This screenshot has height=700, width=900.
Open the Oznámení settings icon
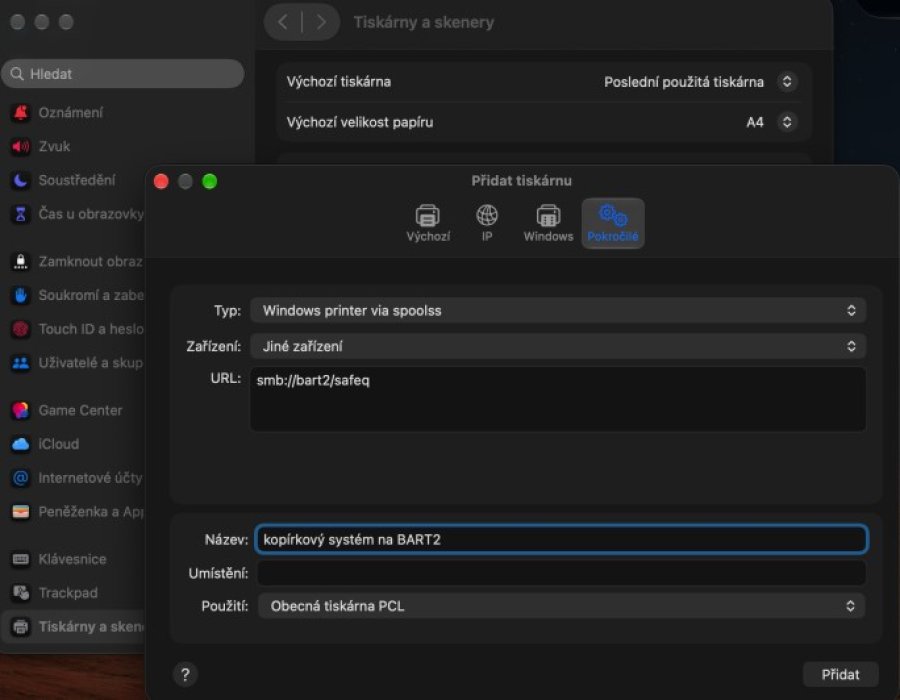point(21,112)
